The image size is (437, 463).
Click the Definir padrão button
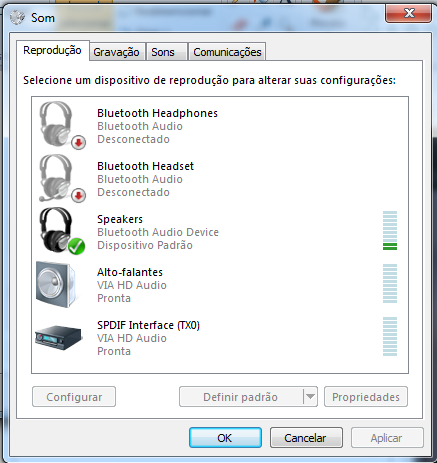coord(241,397)
